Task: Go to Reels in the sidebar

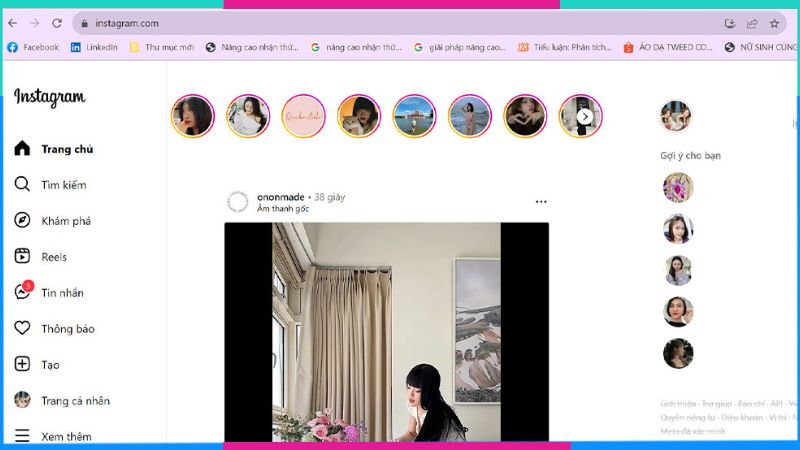Action: coord(22,257)
